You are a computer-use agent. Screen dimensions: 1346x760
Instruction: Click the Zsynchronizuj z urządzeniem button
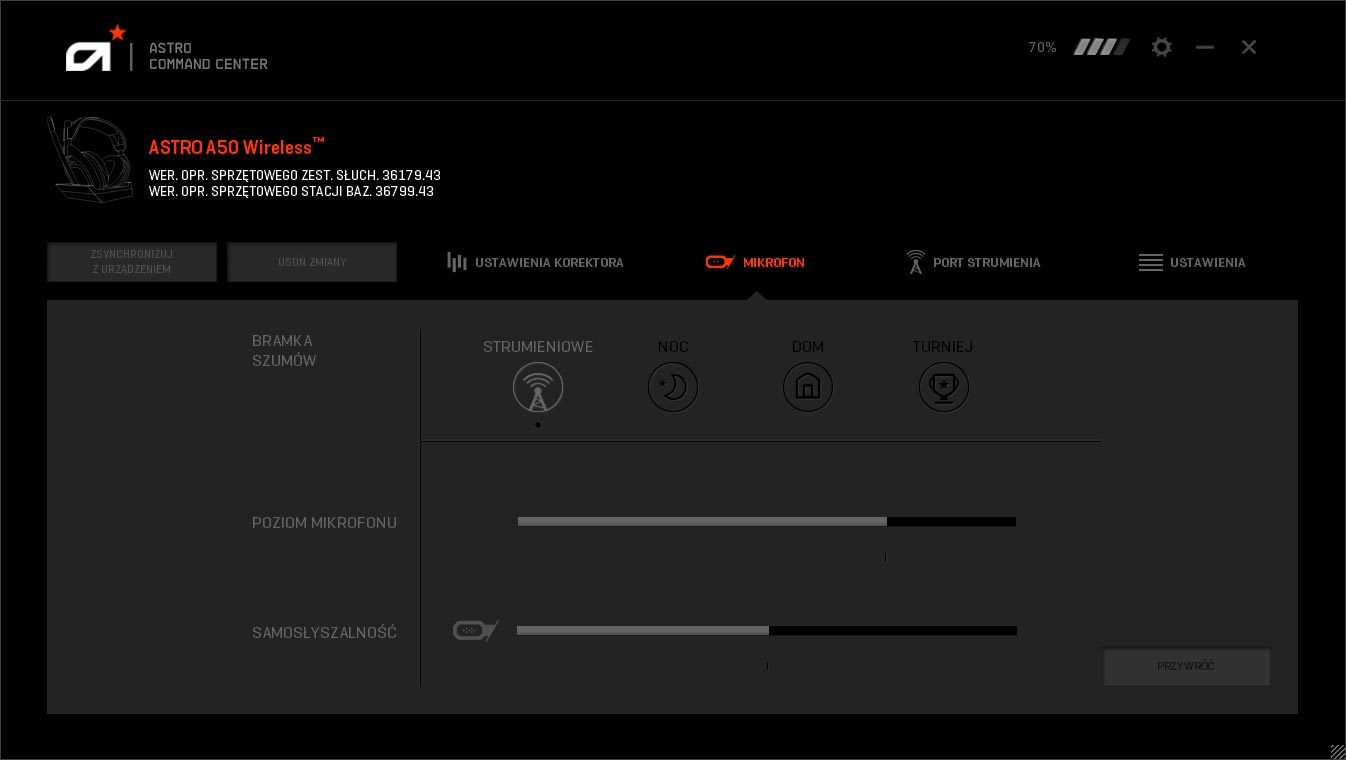(x=132, y=262)
